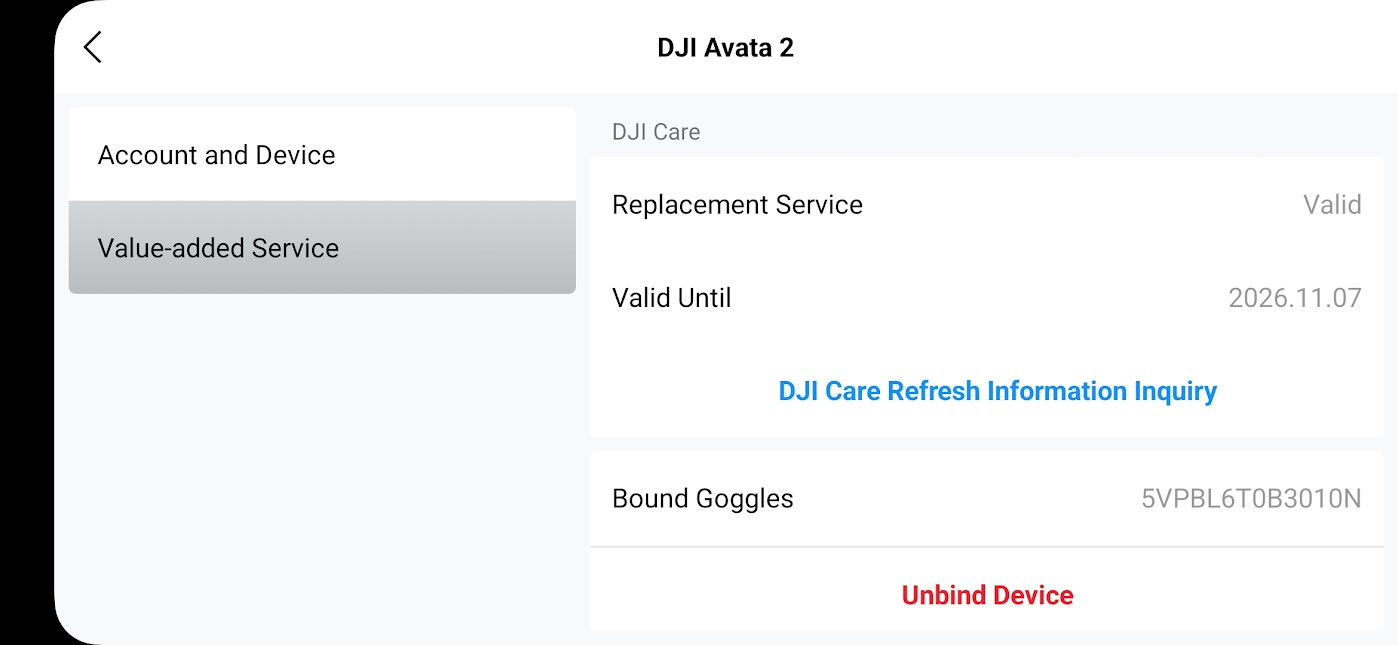Click the goggles serial number 5VPBL6T0B3010N
Screen dimensions: 1398x645
pyautogui.click(x=1250, y=499)
